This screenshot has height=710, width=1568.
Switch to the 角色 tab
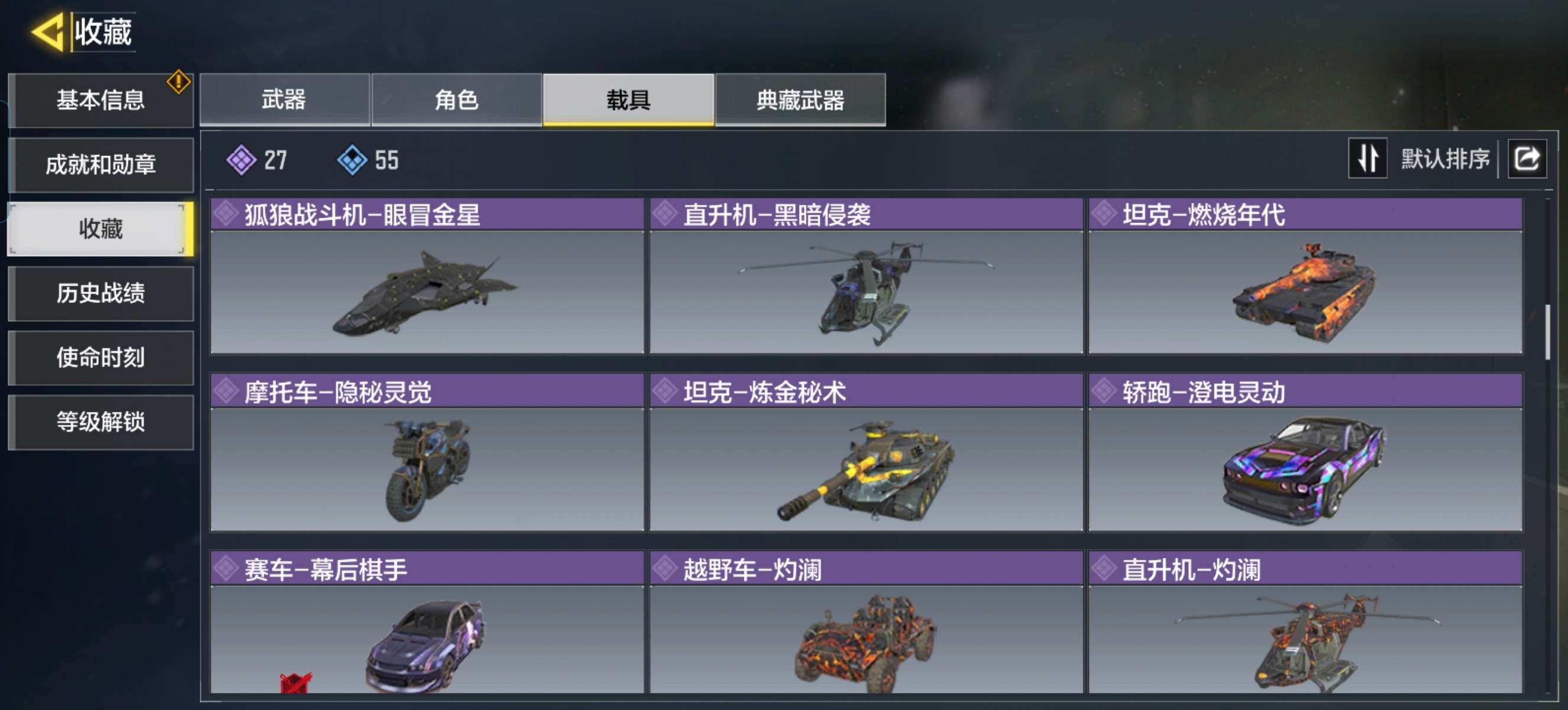coord(456,100)
